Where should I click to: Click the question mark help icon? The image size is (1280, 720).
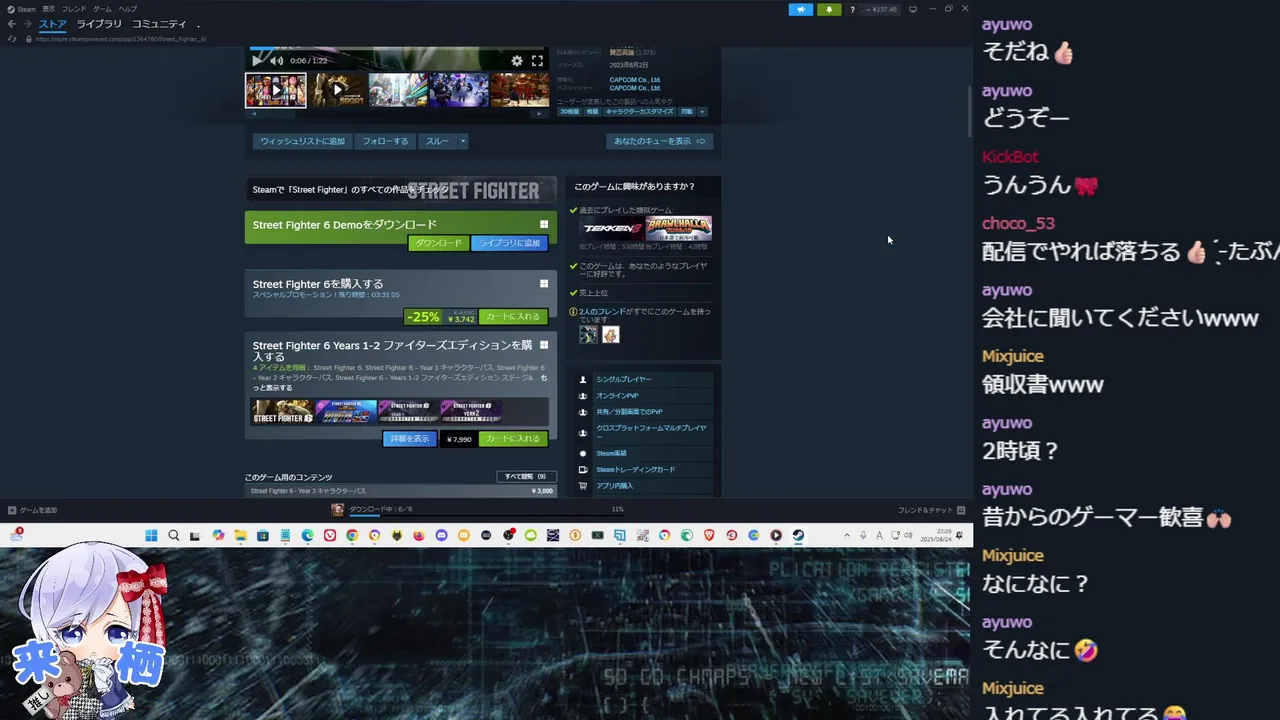click(x=852, y=9)
